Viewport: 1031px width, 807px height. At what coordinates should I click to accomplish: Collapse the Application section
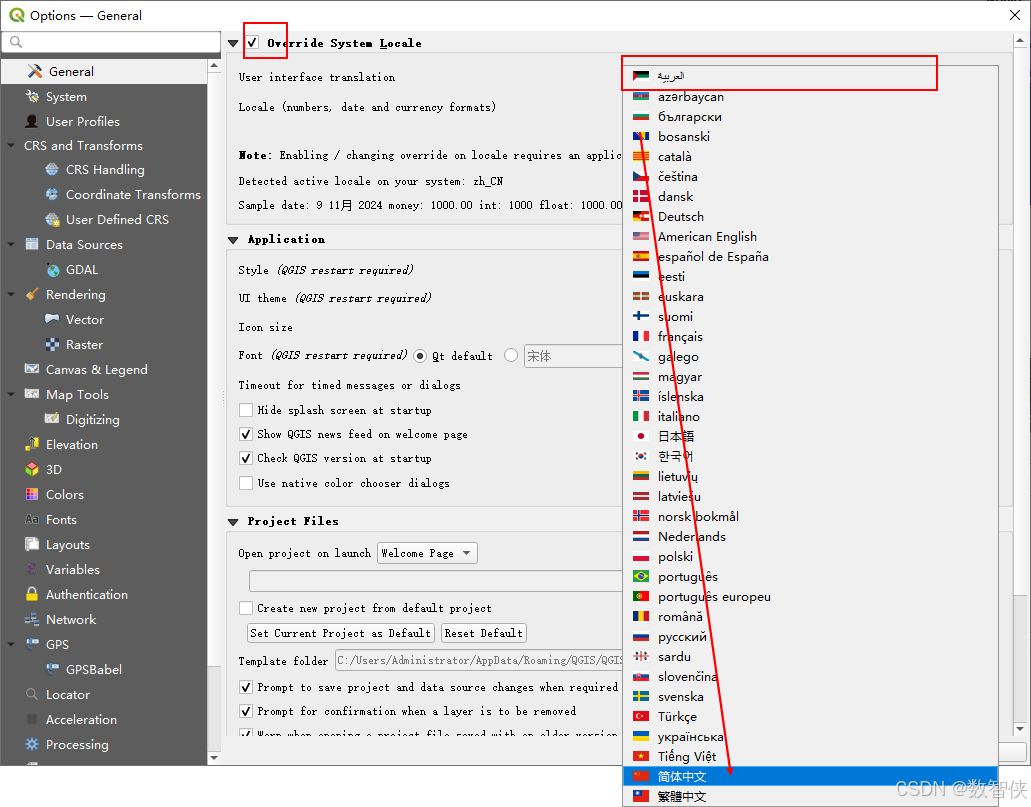(x=233, y=240)
